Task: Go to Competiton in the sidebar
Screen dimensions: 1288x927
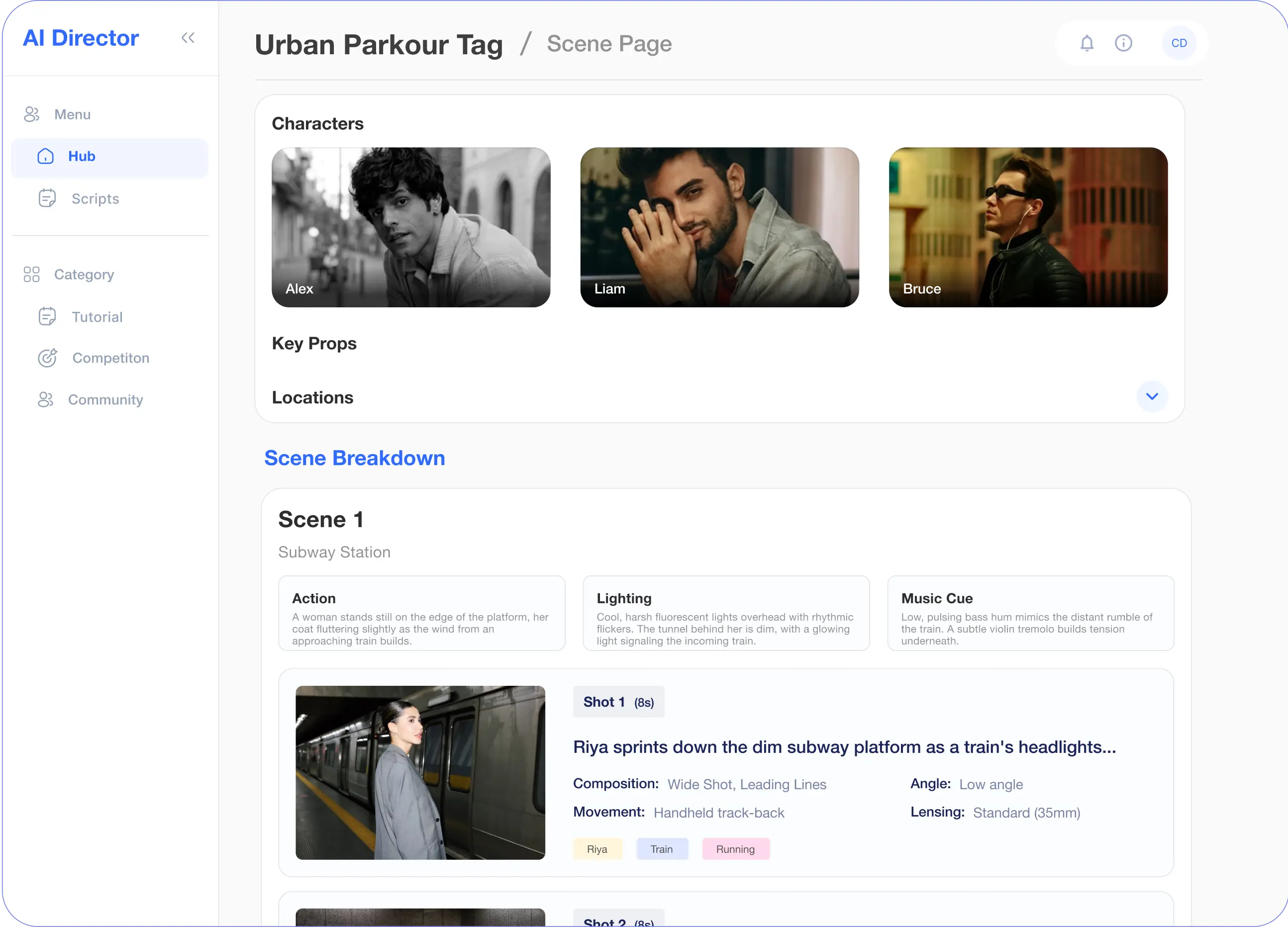Action: (111, 358)
